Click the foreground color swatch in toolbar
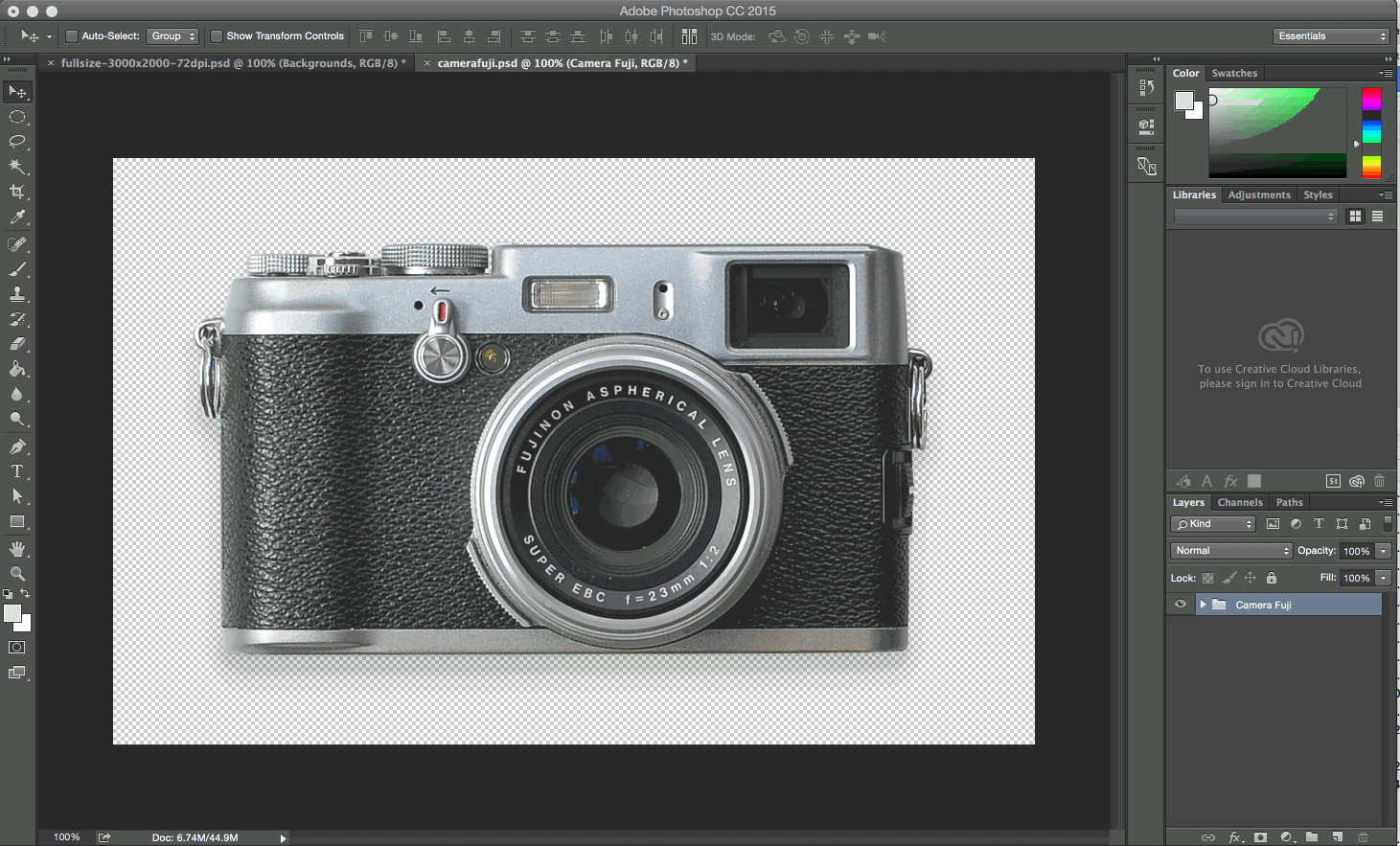This screenshot has width=1400, height=846. [11, 613]
